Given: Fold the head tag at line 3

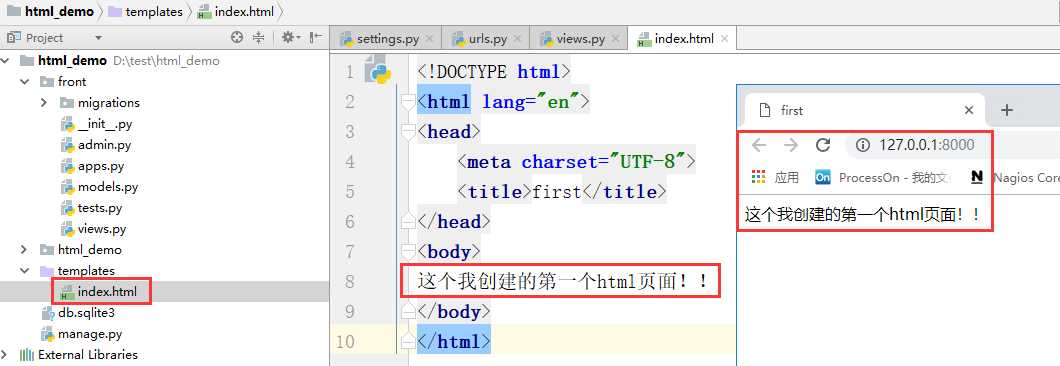Looking at the screenshot, I should click(408, 132).
